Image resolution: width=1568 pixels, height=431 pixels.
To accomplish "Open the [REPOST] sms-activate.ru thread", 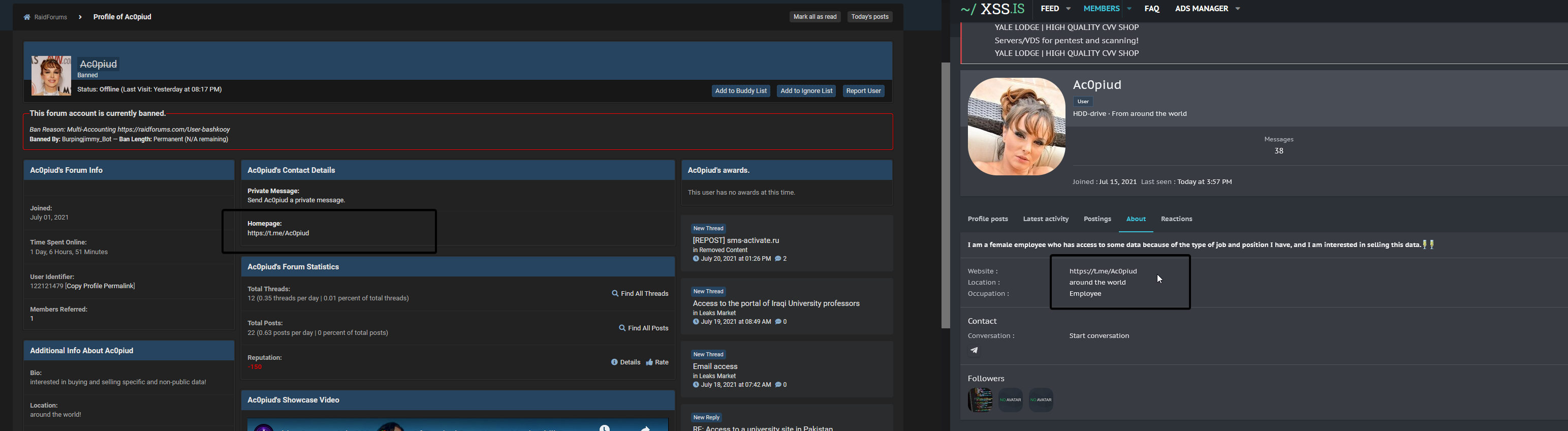I will click(x=736, y=240).
